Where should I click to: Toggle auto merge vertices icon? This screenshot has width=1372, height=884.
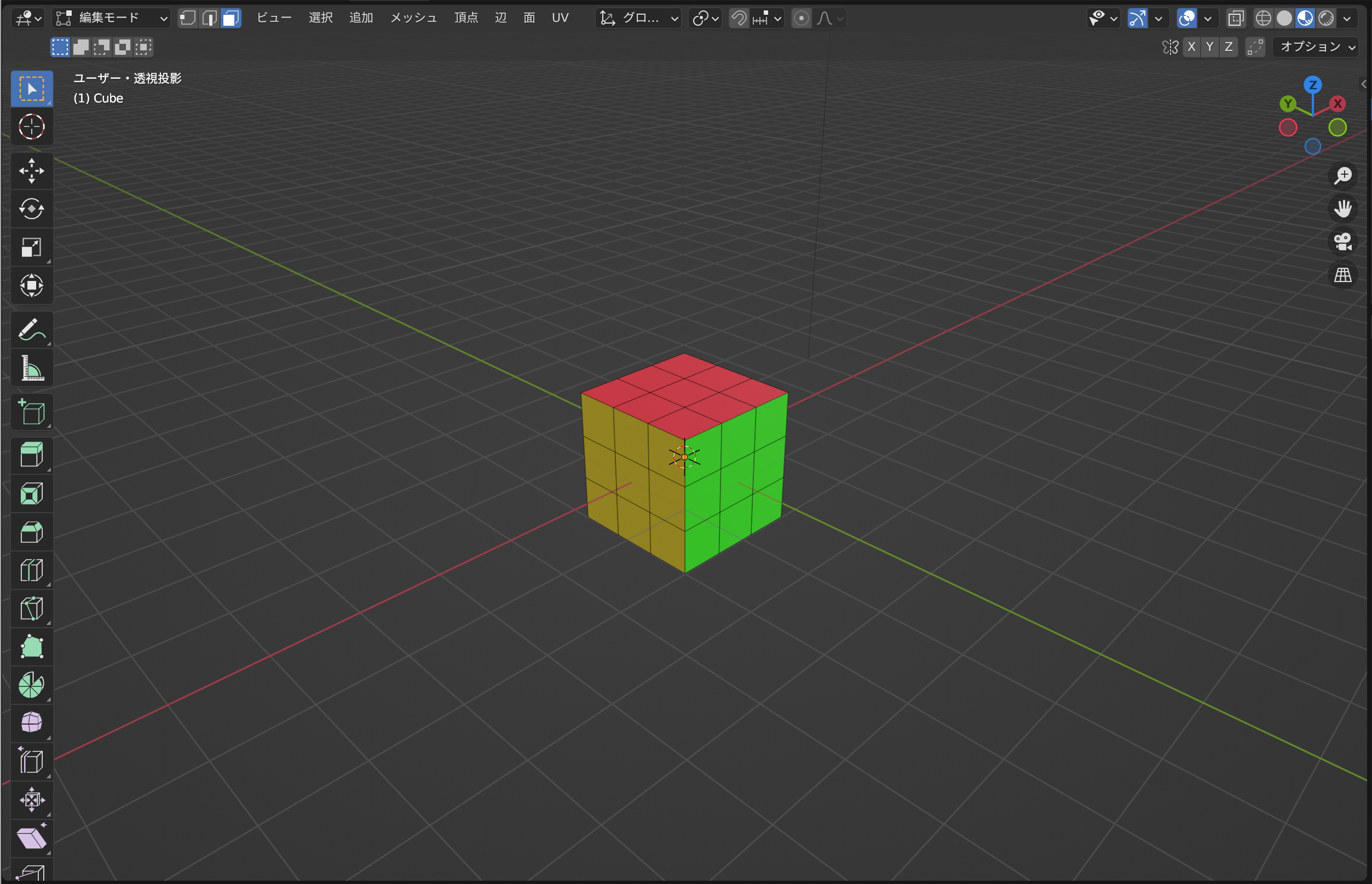point(1255,47)
